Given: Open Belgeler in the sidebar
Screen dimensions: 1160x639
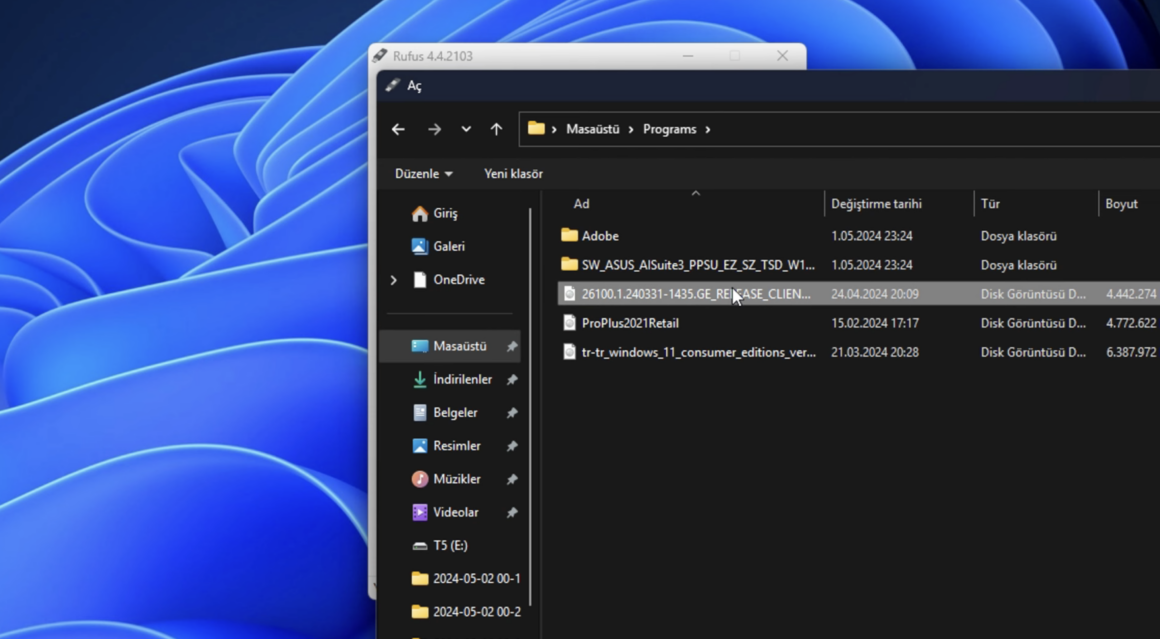Looking at the screenshot, I should [455, 413].
